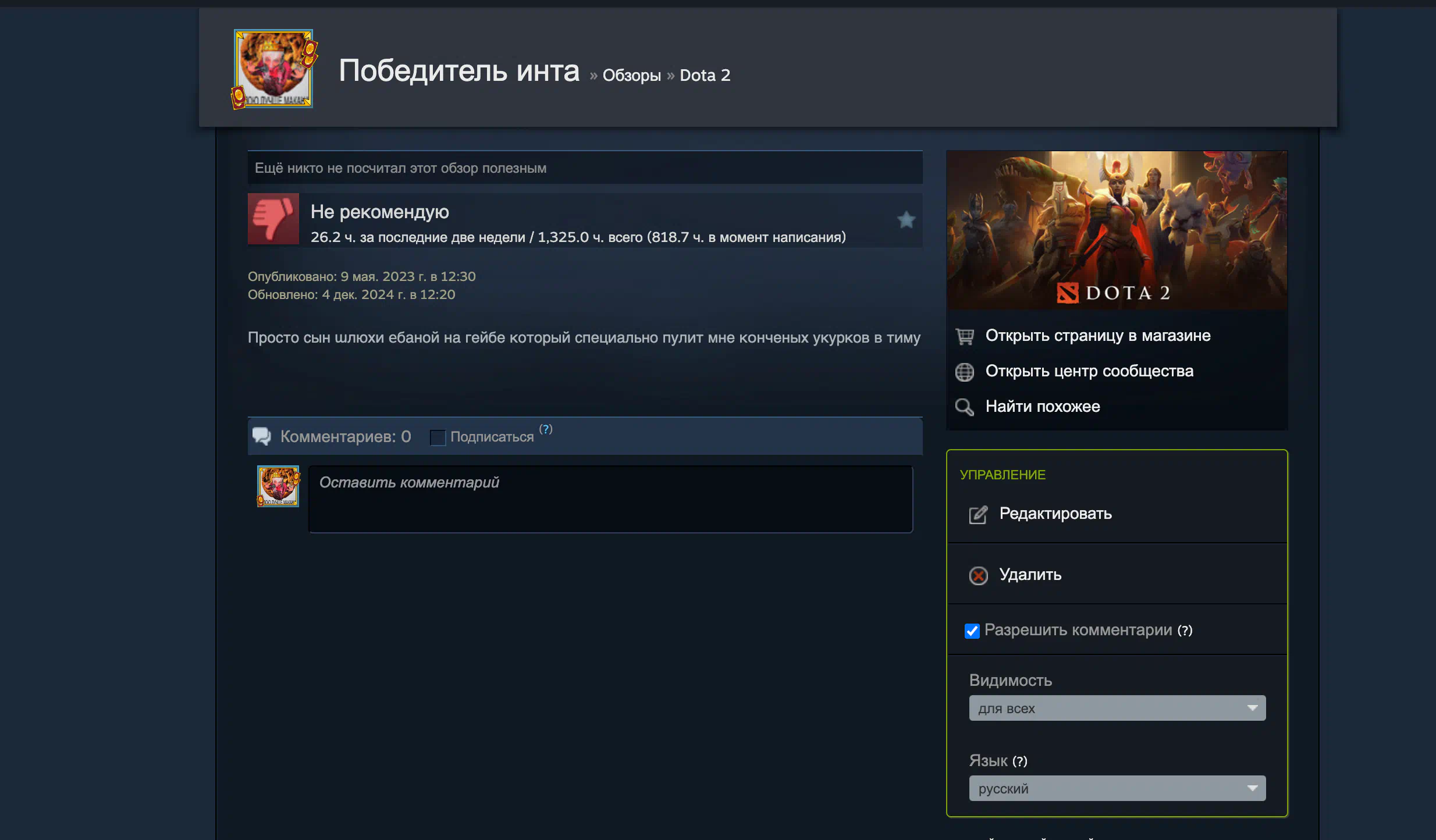Open the Язык dropdown set to русский
Viewport: 1436px width, 840px height.
coord(1117,788)
